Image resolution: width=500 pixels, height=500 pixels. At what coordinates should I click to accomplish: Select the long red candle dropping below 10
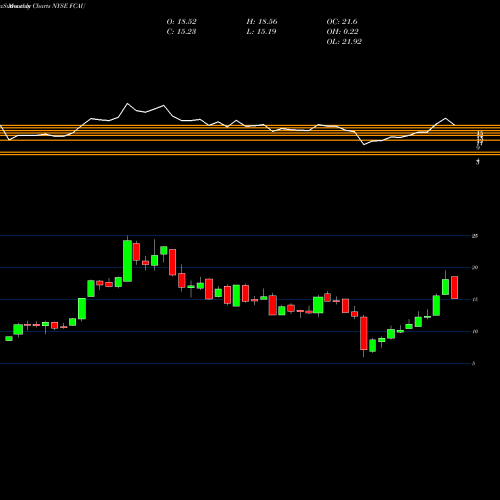[364, 333]
